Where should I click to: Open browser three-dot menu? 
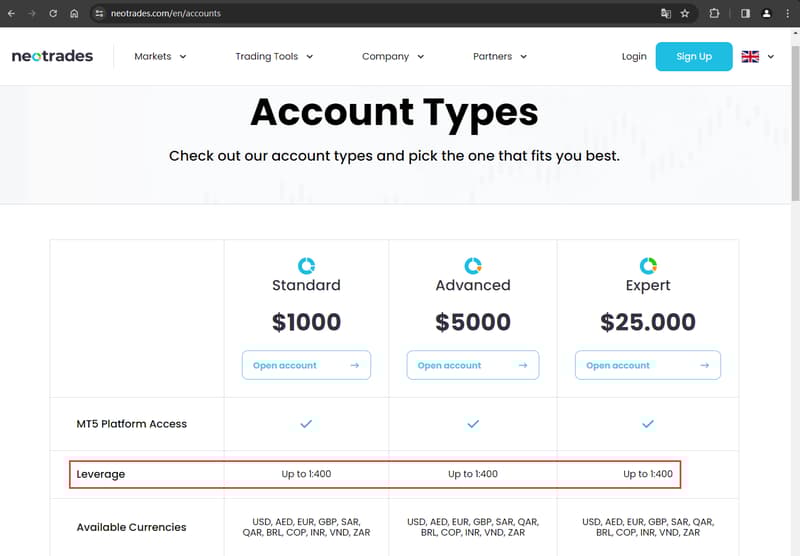pyautogui.click(x=787, y=14)
